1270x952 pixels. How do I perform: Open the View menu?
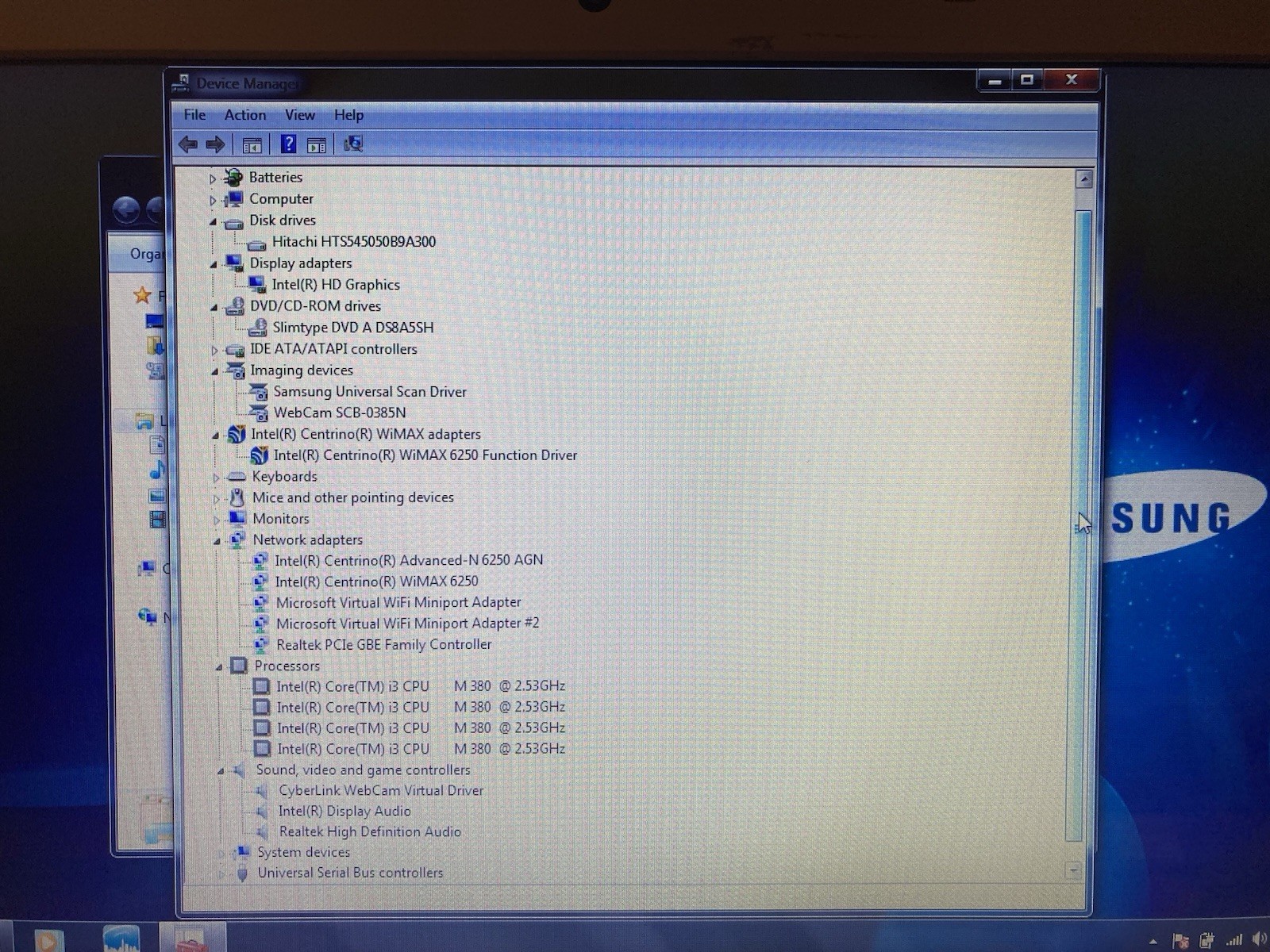300,115
